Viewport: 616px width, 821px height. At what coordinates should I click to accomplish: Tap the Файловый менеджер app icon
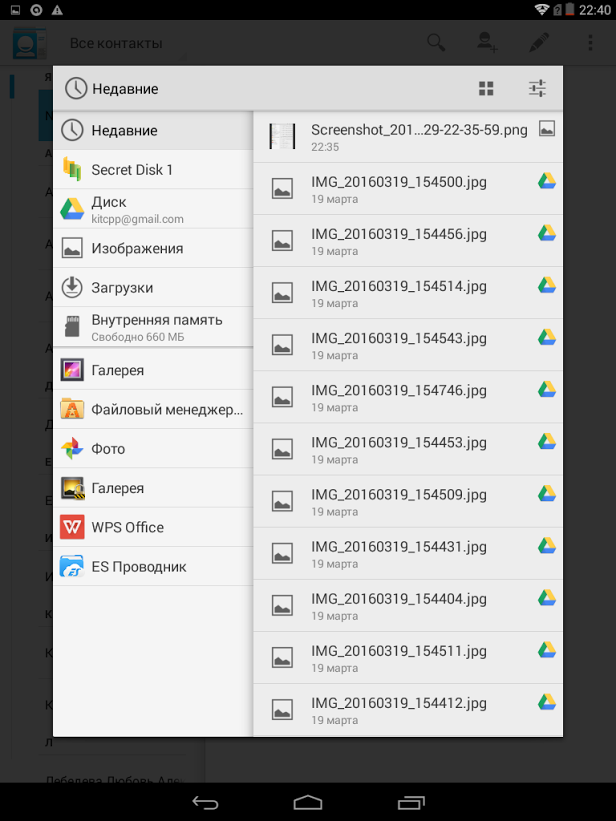(x=72, y=409)
